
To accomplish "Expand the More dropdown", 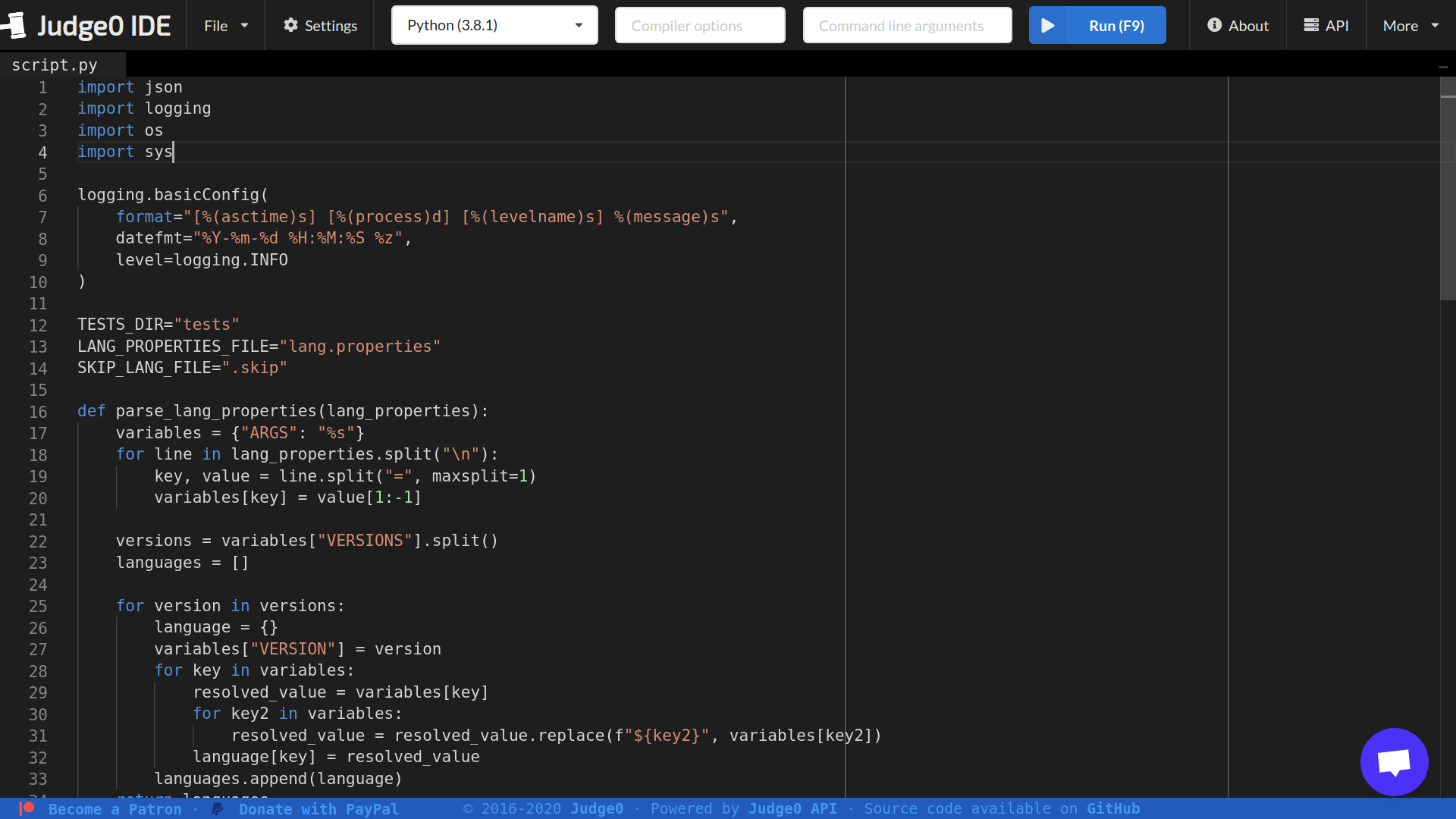I will click(1409, 25).
